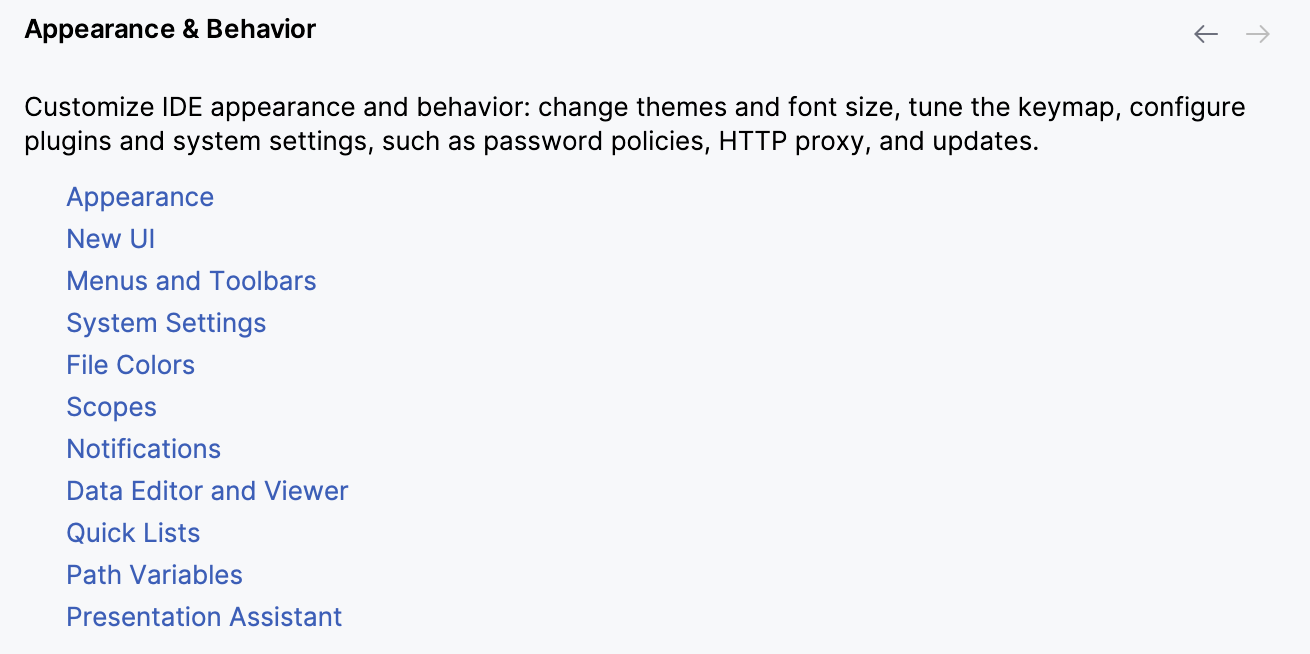Open the Quick Lists page
This screenshot has width=1310, height=654.
point(133,533)
